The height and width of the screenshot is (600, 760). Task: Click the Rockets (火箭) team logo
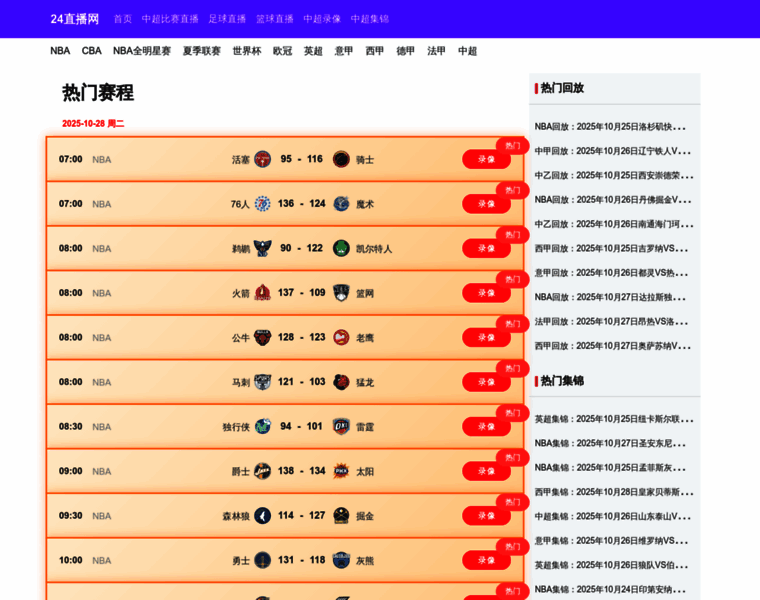tap(262, 293)
